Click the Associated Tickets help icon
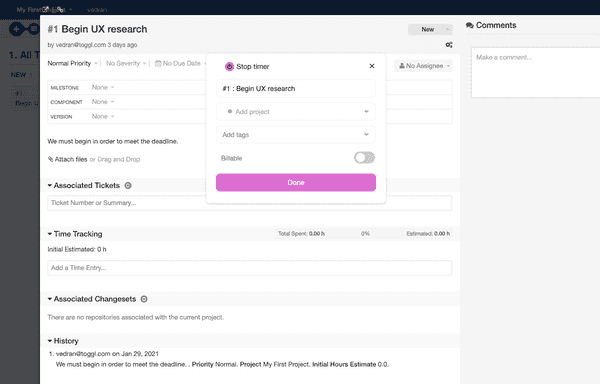The width and height of the screenshot is (600, 384). [x=128, y=185]
